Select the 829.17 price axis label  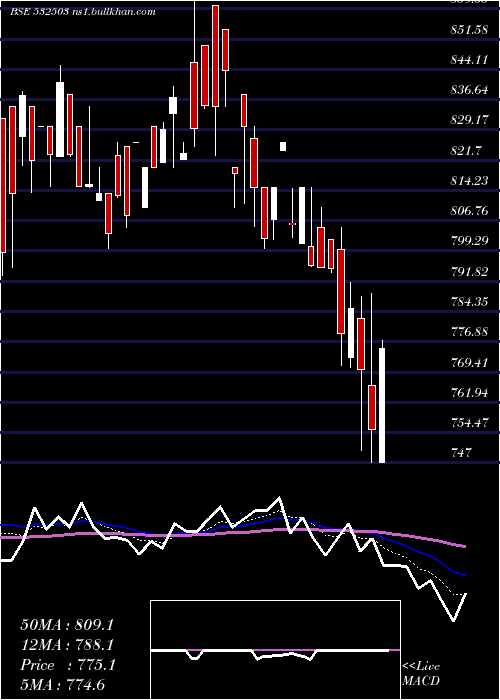click(469, 121)
